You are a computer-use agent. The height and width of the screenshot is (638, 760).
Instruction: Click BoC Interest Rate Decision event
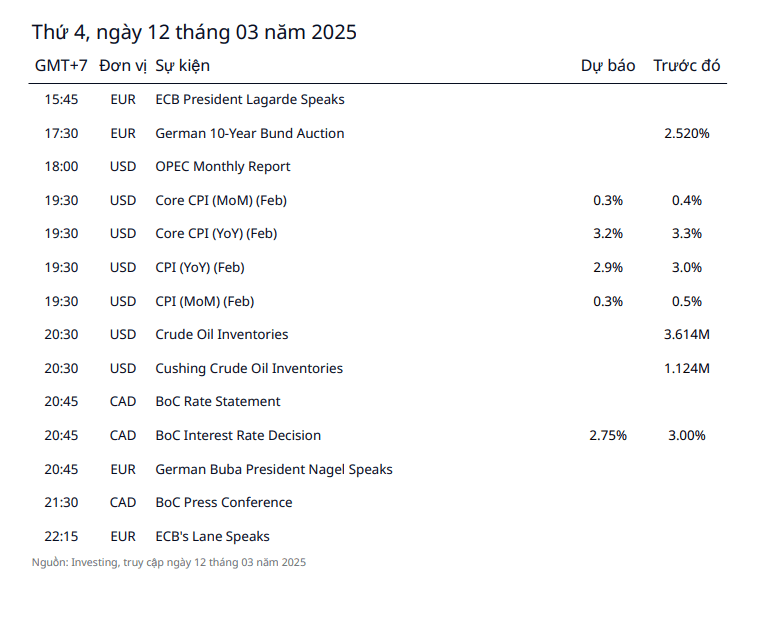click(238, 435)
